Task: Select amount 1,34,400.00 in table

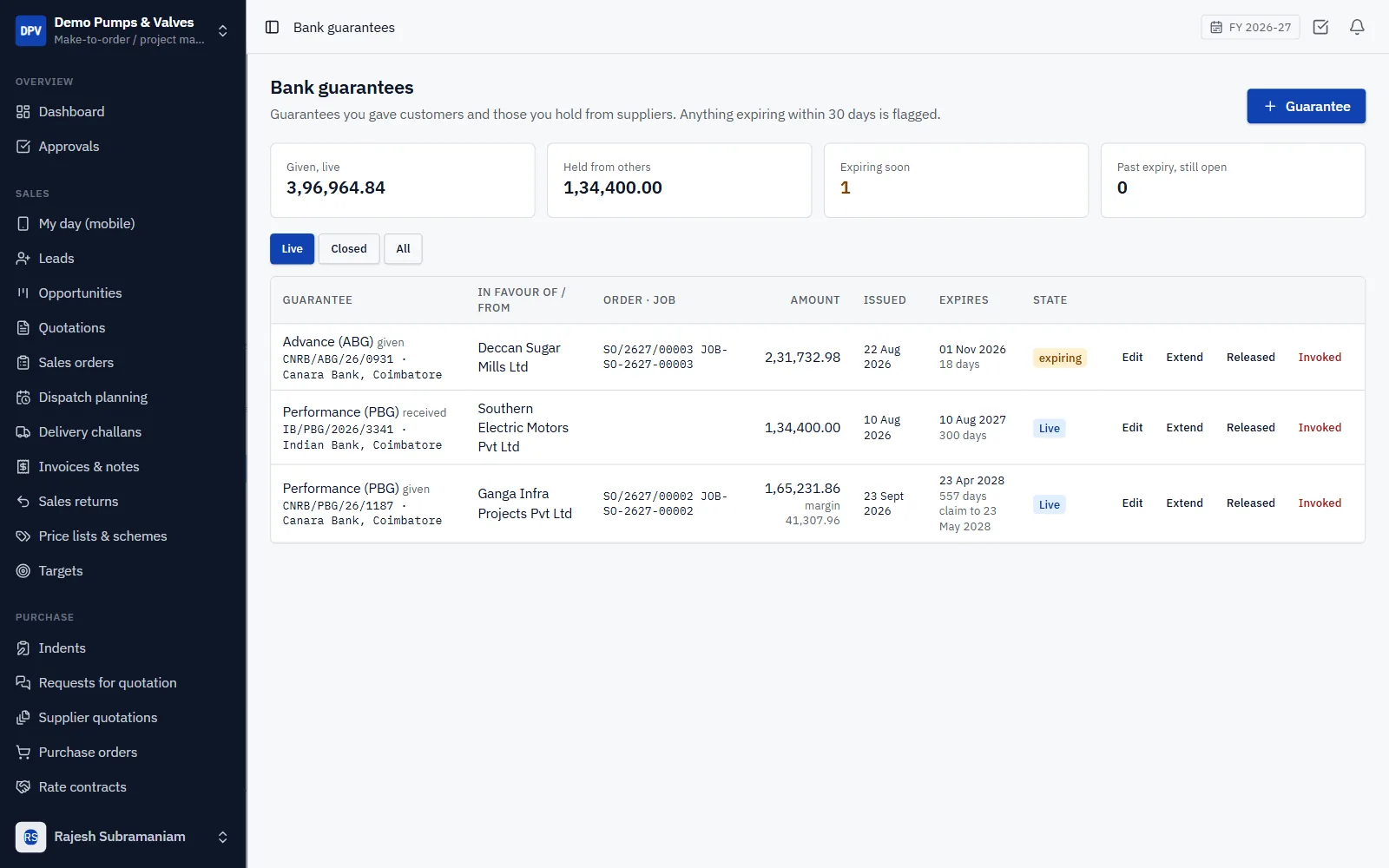Action: (802, 428)
